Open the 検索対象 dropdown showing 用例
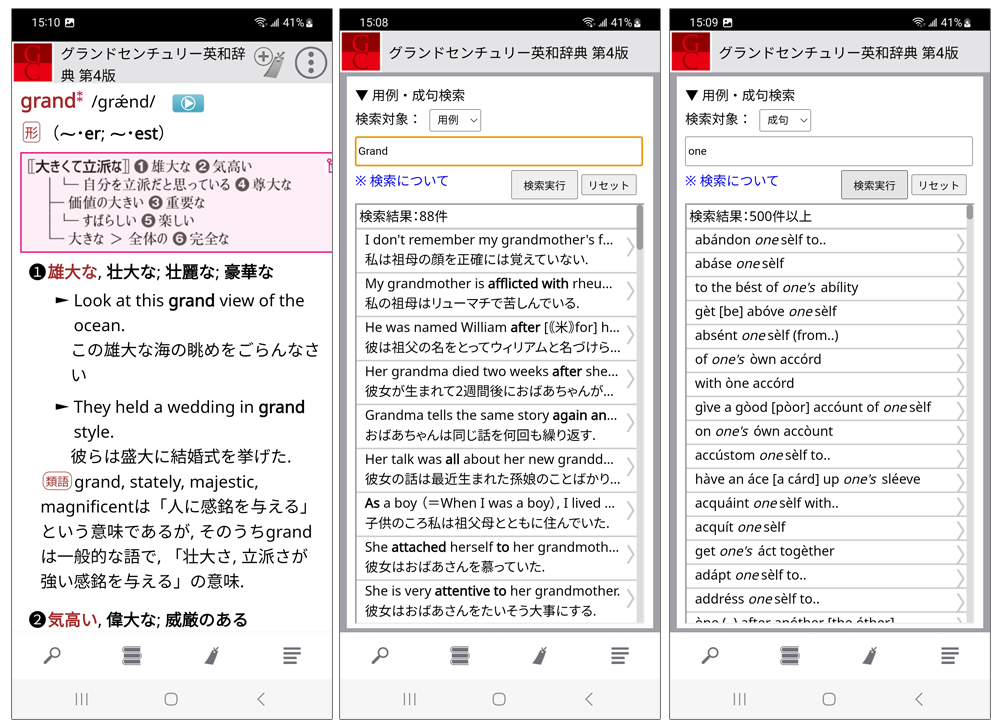Screen dimensions: 1000x727 pyautogui.click(x=455, y=120)
